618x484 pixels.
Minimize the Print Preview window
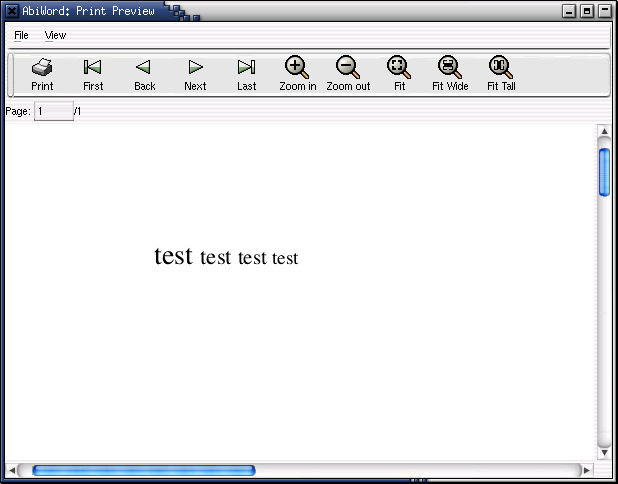pos(569,11)
